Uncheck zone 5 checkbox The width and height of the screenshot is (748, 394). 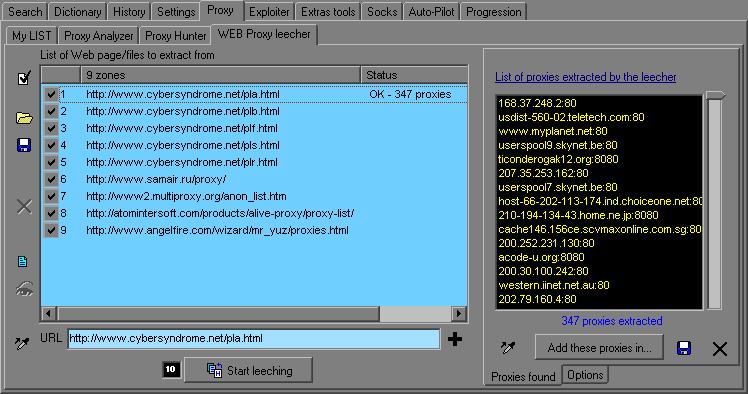[51, 162]
